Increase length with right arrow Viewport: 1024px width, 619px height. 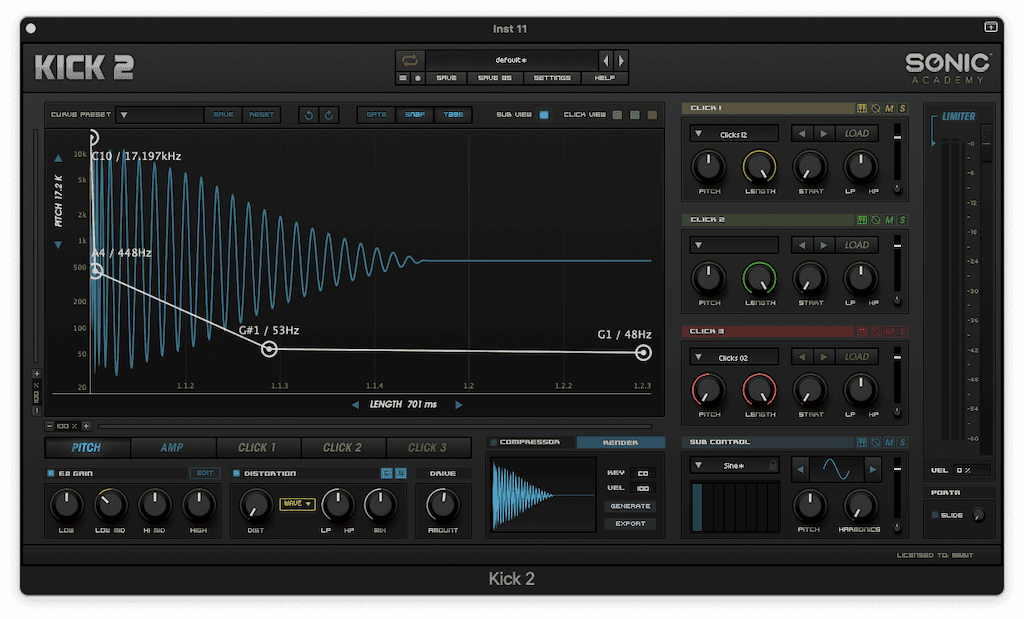(x=459, y=405)
